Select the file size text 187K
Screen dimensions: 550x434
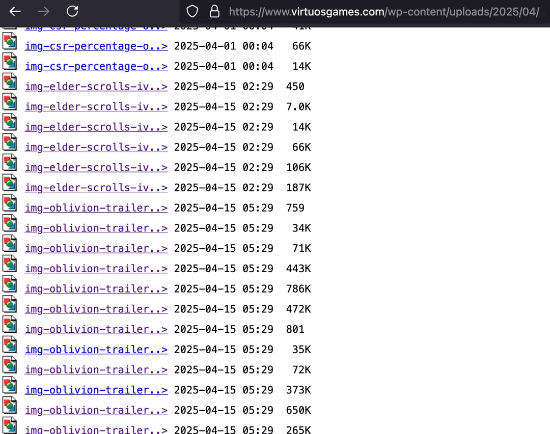click(x=299, y=188)
